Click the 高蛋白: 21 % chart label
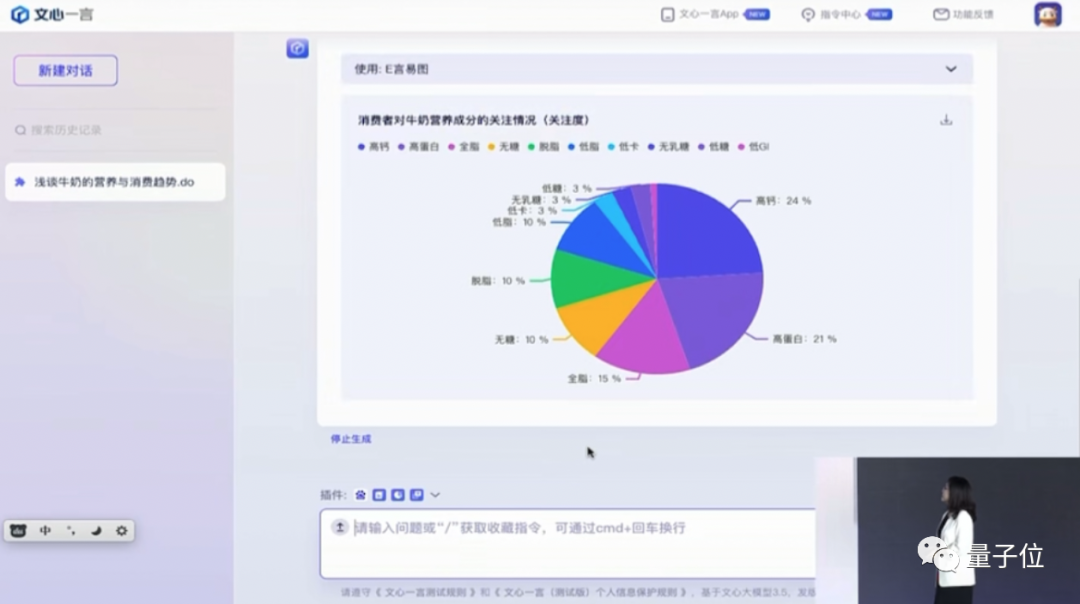 pyautogui.click(x=804, y=339)
